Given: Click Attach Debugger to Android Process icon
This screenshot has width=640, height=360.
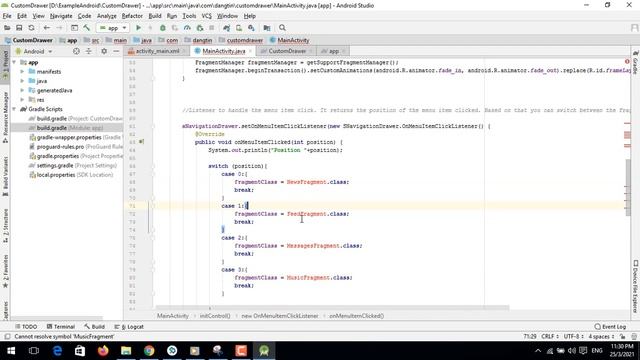Looking at the screenshot, I should pyautogui.click(x=200, y=28).
